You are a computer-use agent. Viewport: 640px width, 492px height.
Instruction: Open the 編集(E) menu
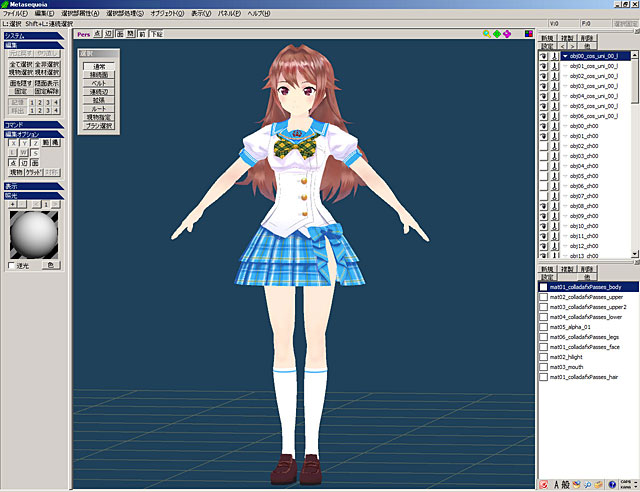(44, 13)
